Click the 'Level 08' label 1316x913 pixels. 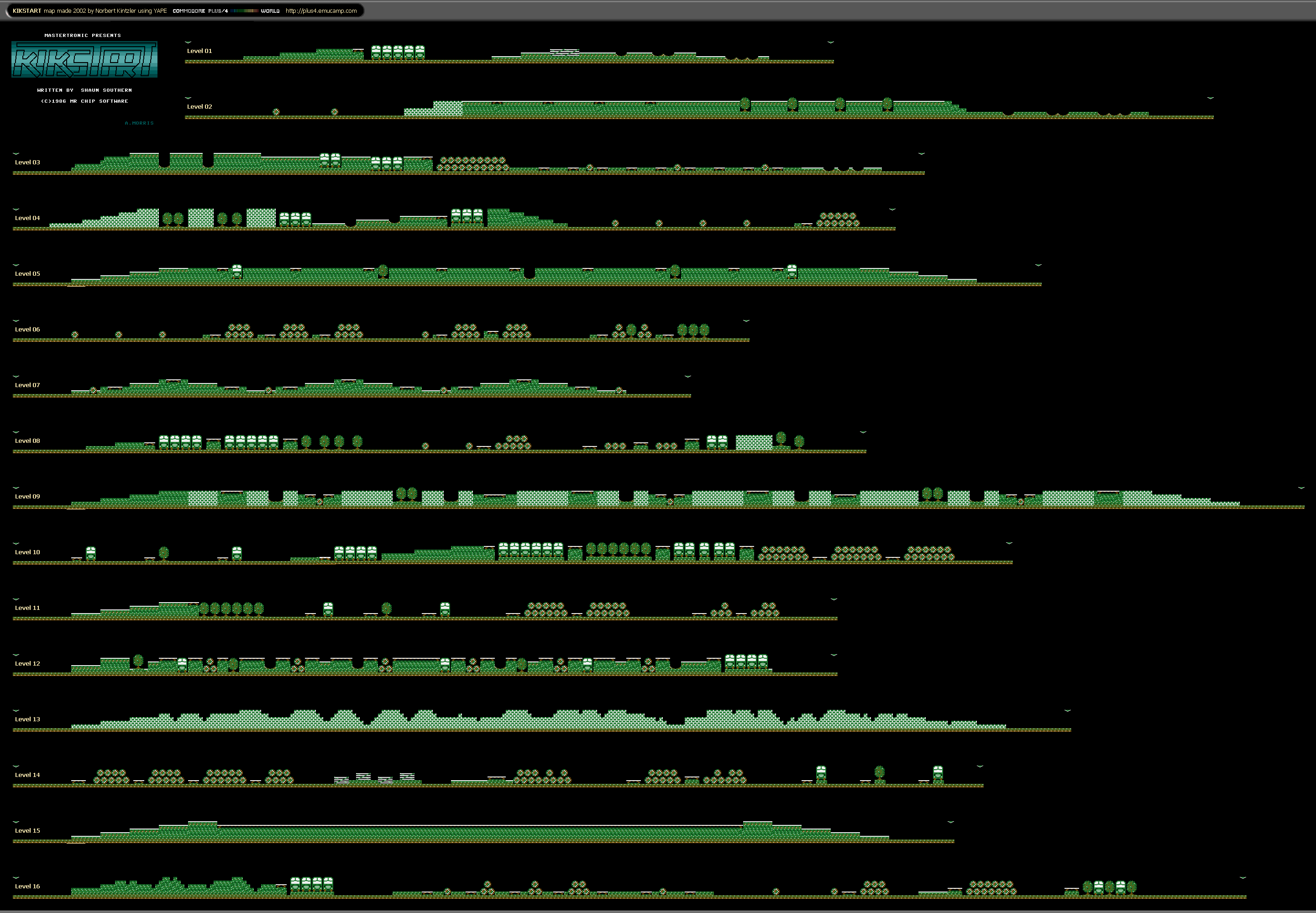(x=27, y=441)
